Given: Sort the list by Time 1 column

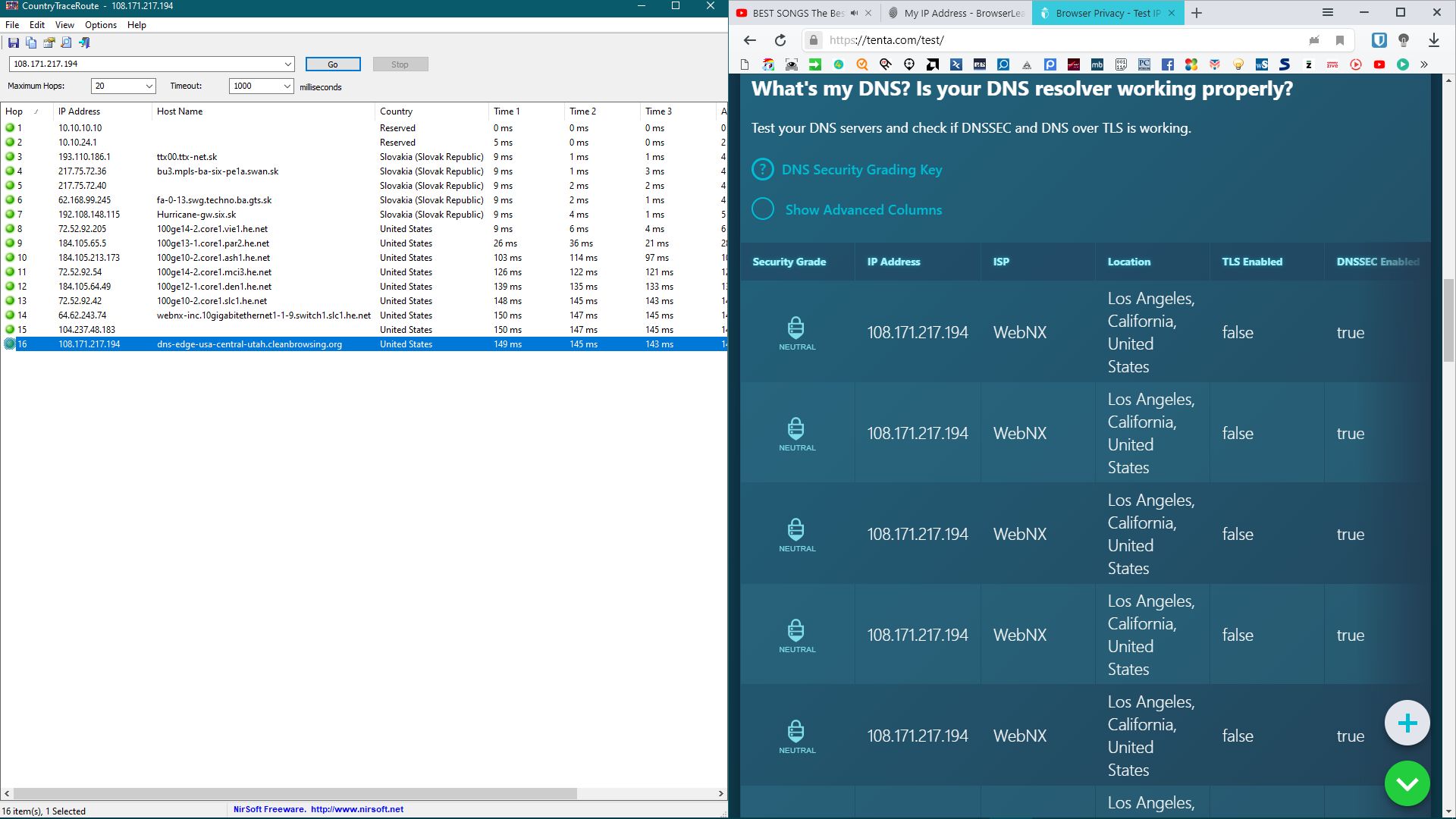Looking at the screenshot, I should [x=527, y=111].
